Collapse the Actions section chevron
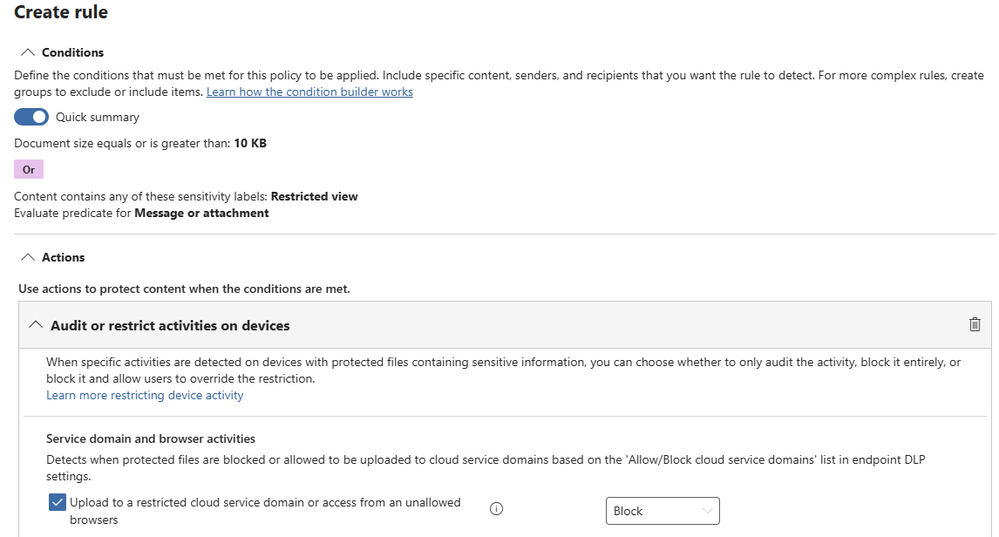Viewport: 999px width, 537px height. pyautogui.click(x=27, y=258)
